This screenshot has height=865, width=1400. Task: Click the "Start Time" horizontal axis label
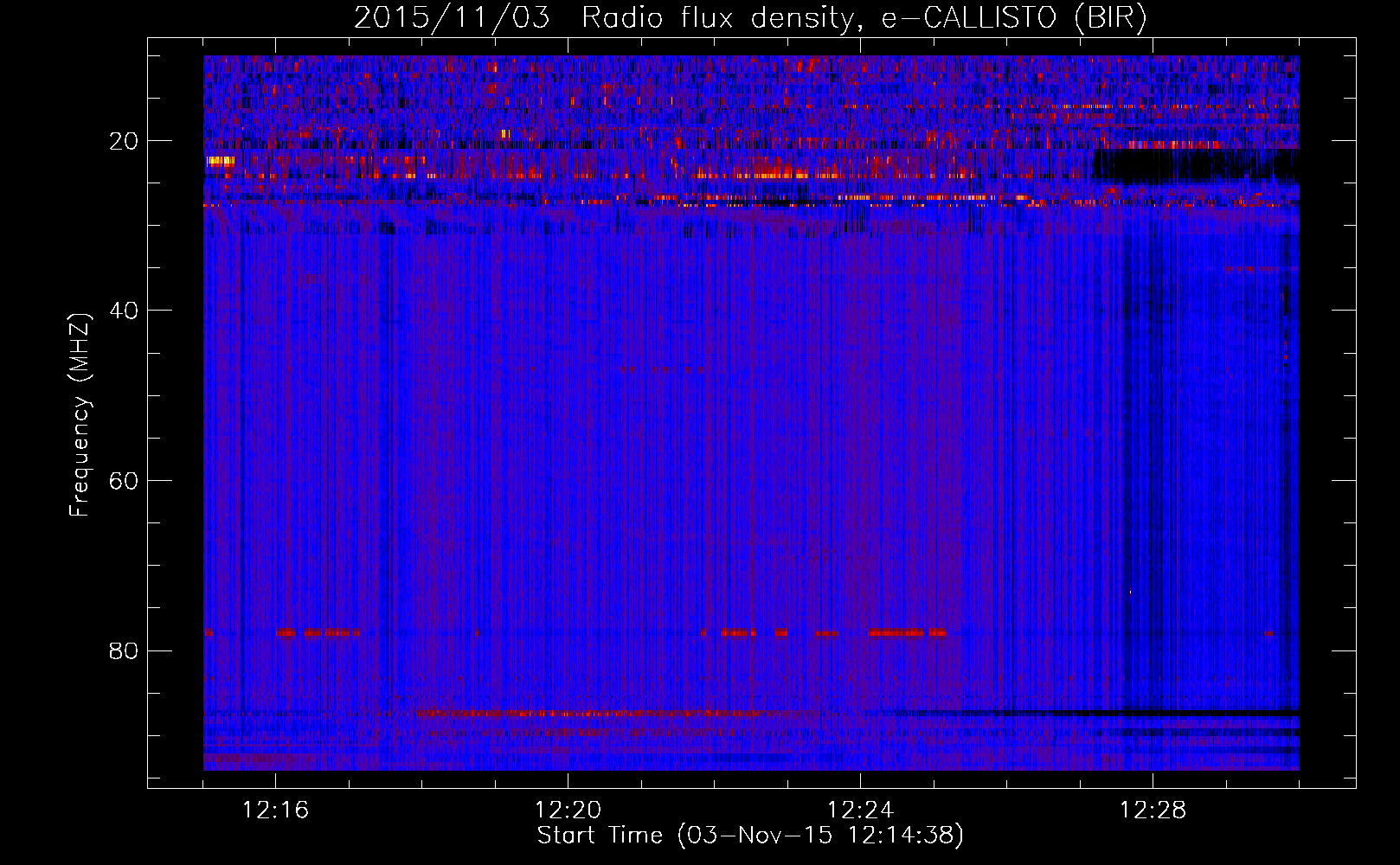749,836
